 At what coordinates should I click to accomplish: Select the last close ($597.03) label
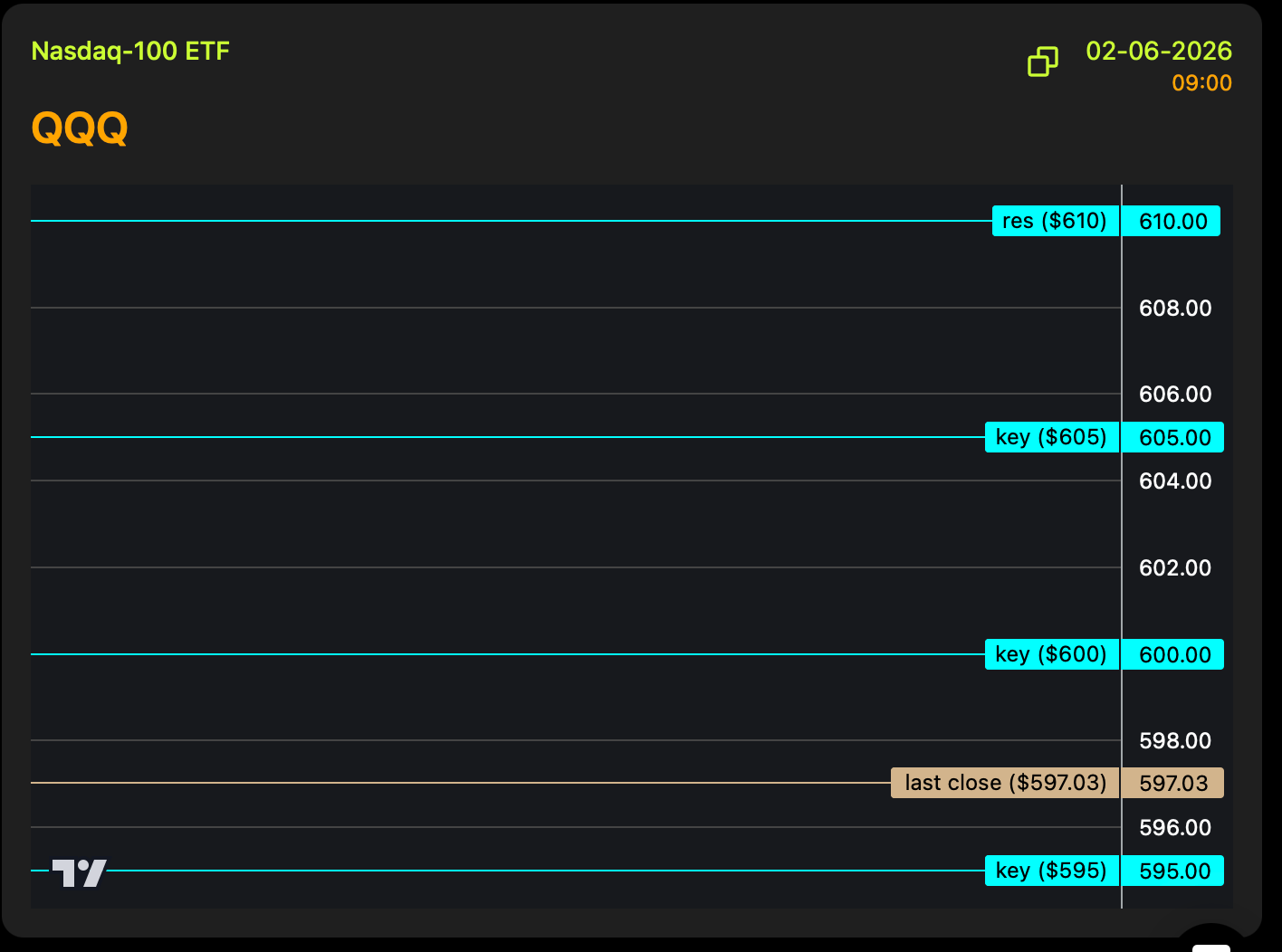(x=1005, y=783)
